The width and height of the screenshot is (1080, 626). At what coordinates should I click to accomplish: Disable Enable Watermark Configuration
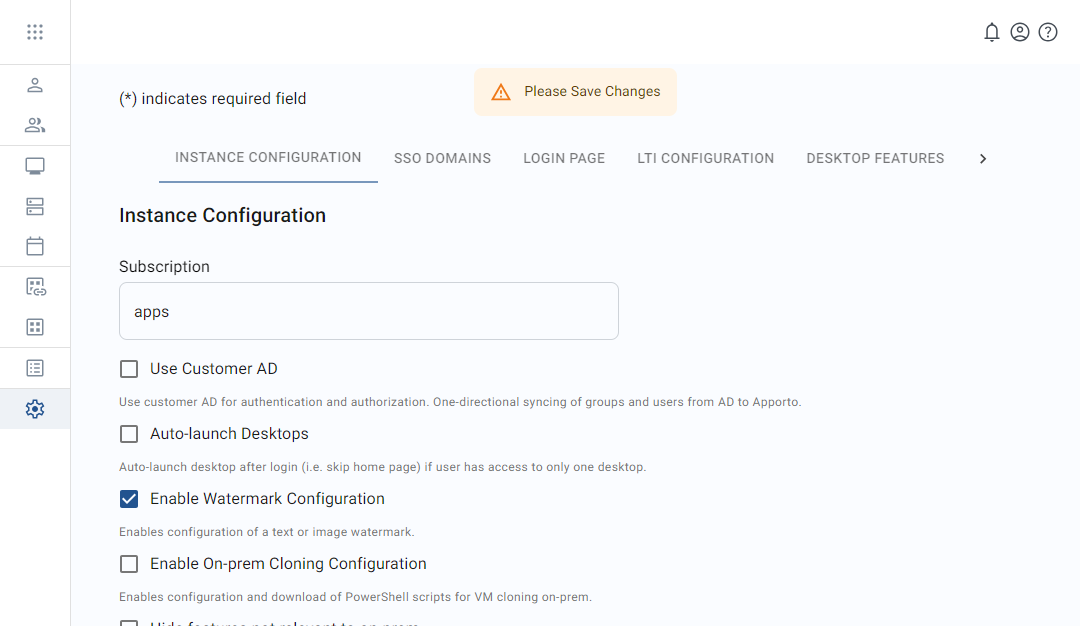click(128, 498)
